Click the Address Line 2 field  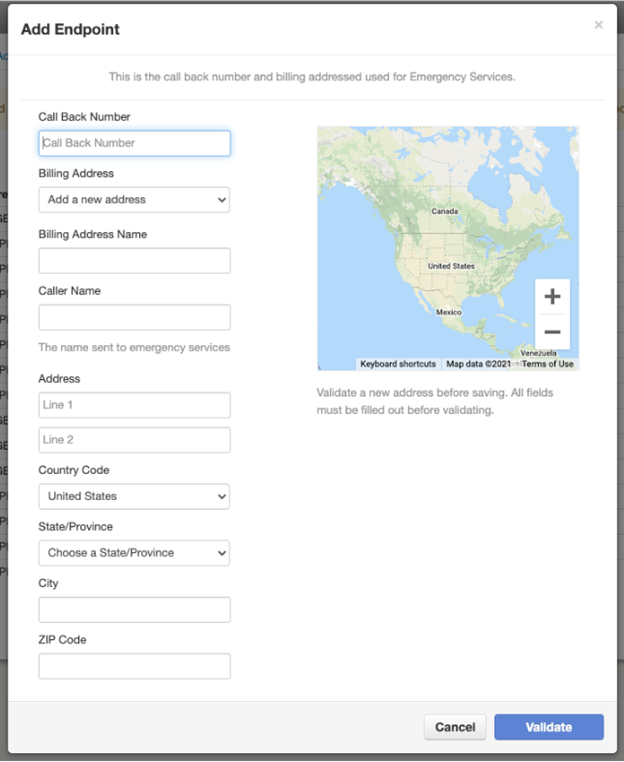tap(134, 440)
